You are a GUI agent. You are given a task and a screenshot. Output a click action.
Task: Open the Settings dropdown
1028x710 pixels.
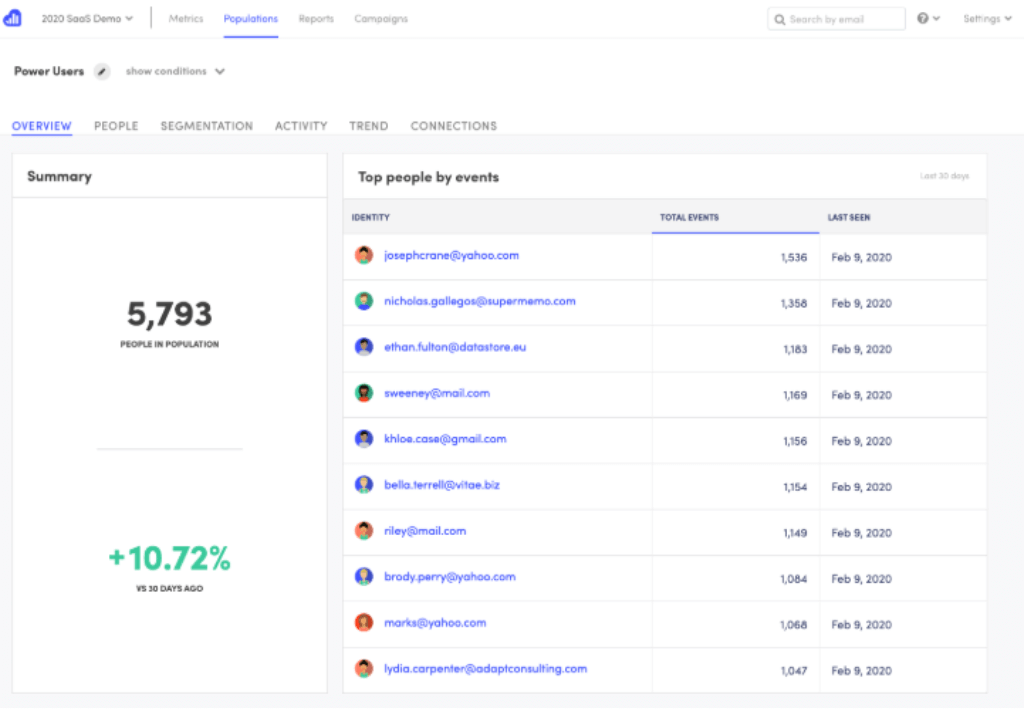tap(987, 19)
